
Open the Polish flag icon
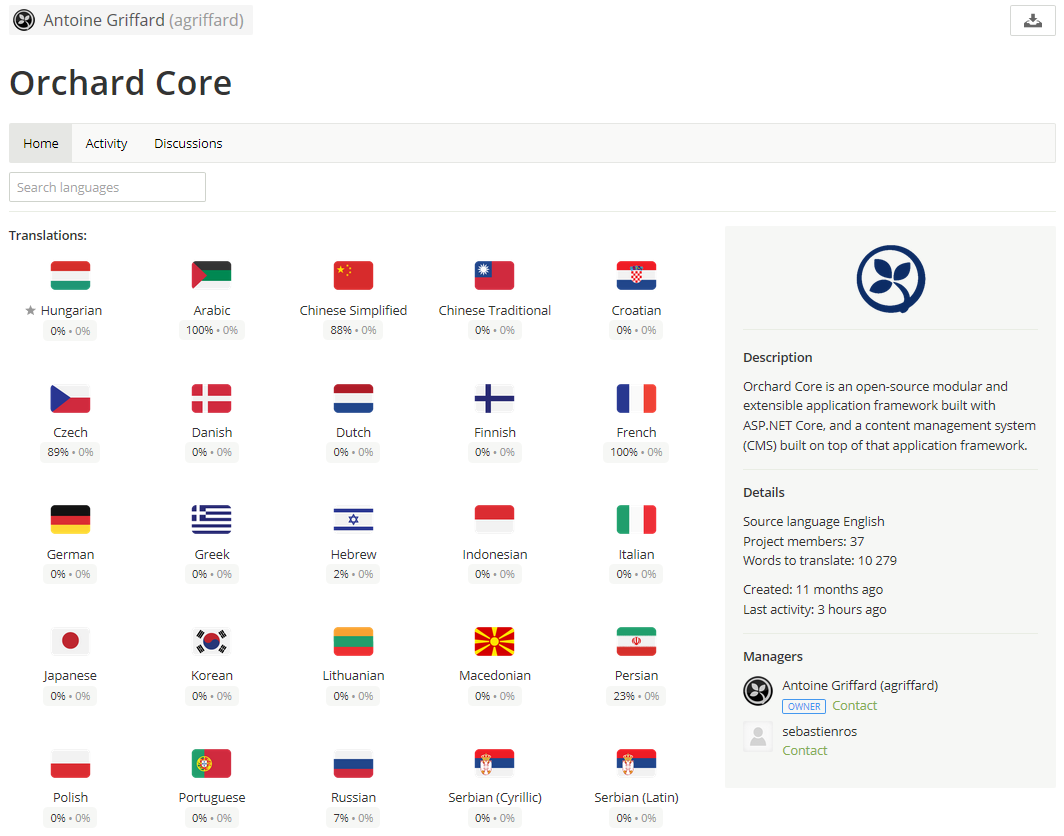71,763
